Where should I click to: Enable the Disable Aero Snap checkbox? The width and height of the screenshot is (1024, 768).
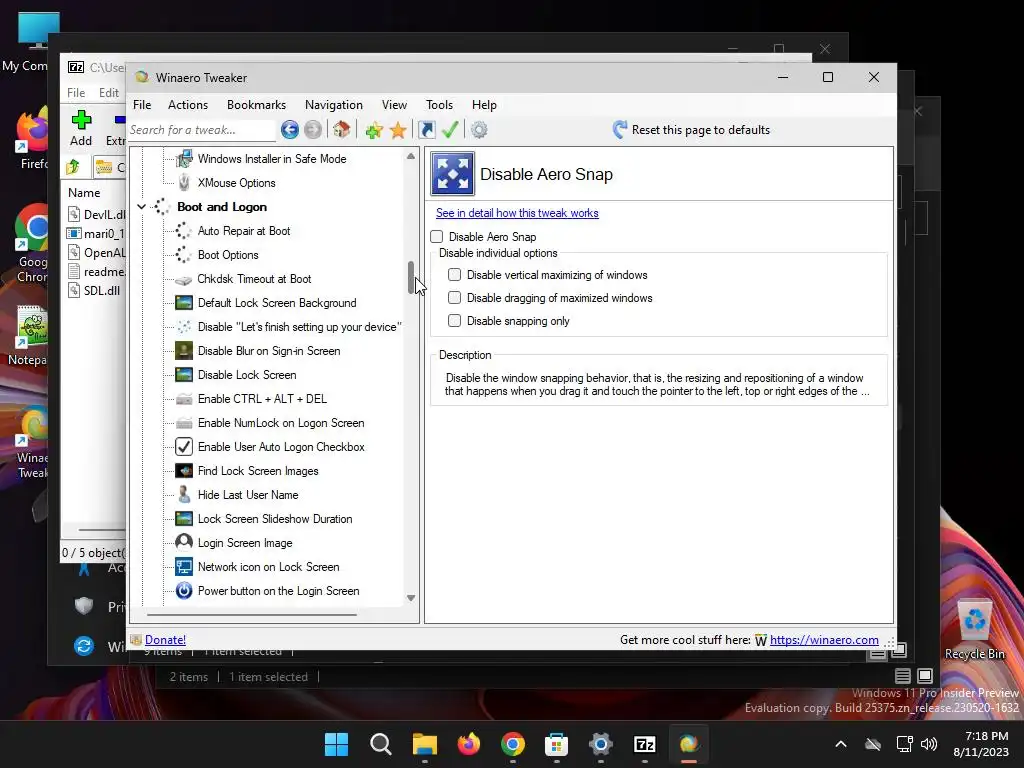point(437,236)
